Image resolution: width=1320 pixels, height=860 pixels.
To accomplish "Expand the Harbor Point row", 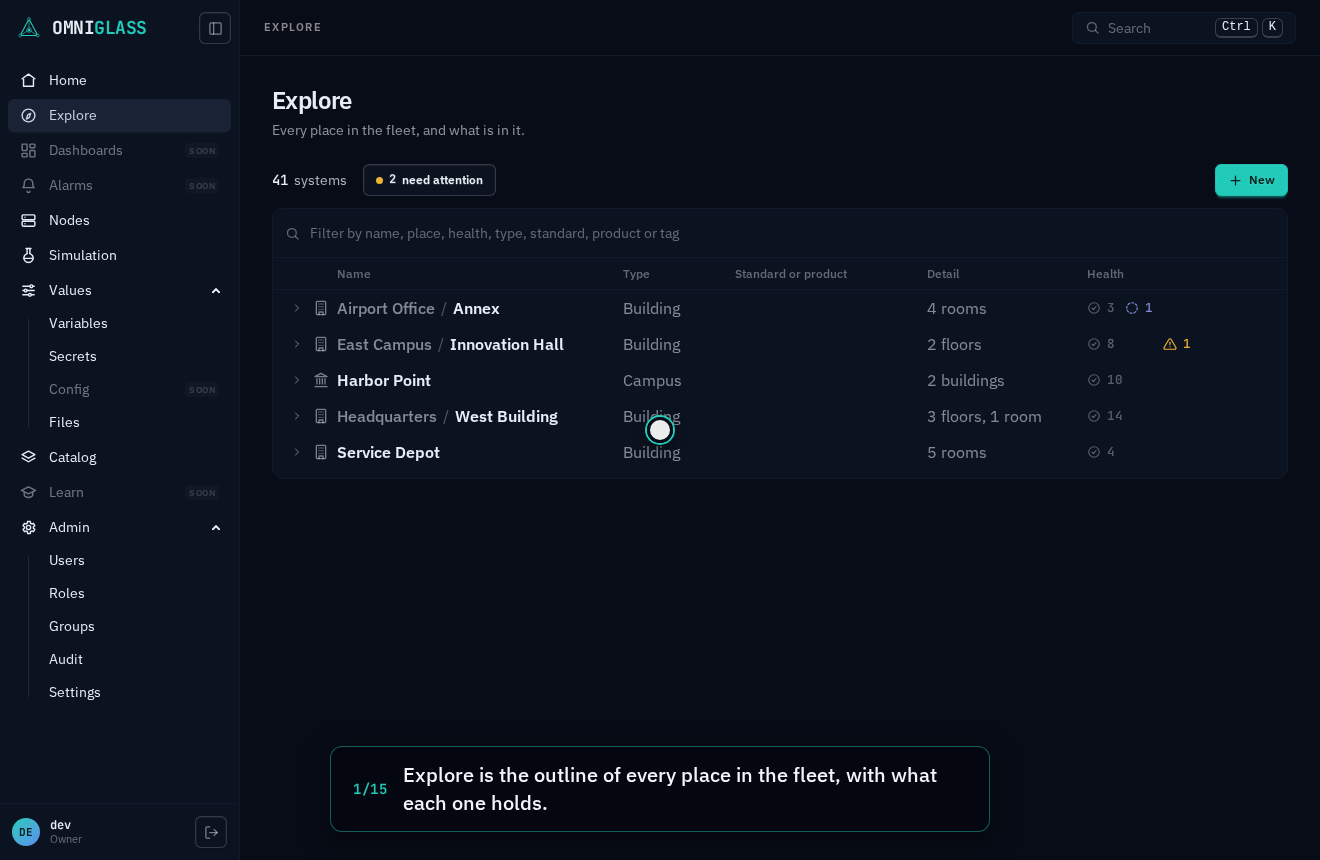I will coord(297,380).
